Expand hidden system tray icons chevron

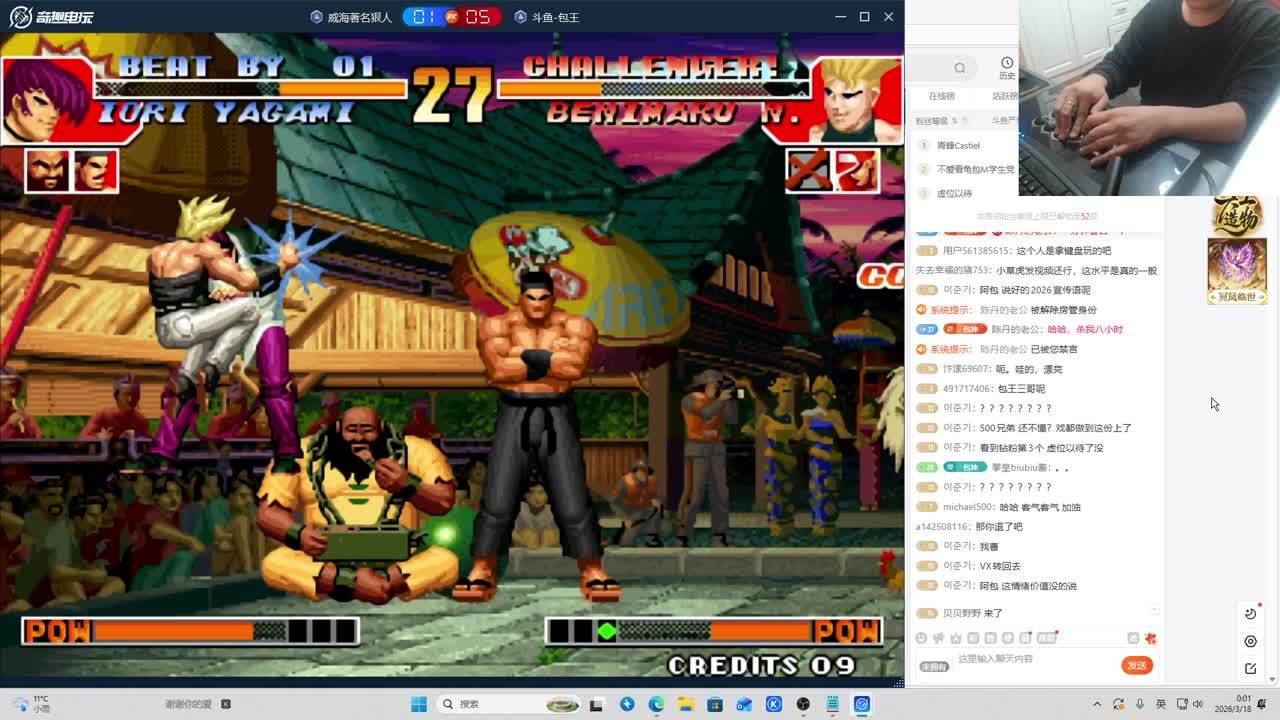(1097, 704)
